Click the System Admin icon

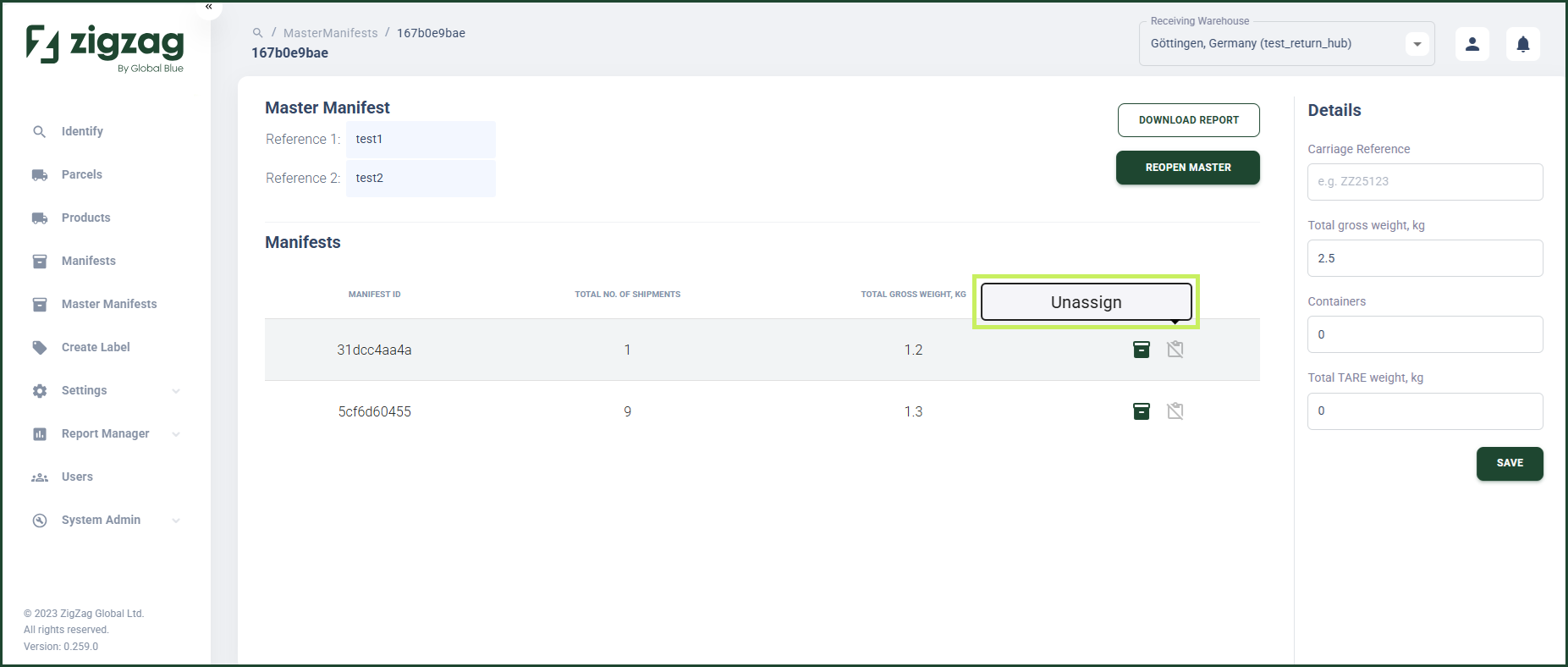40,521
